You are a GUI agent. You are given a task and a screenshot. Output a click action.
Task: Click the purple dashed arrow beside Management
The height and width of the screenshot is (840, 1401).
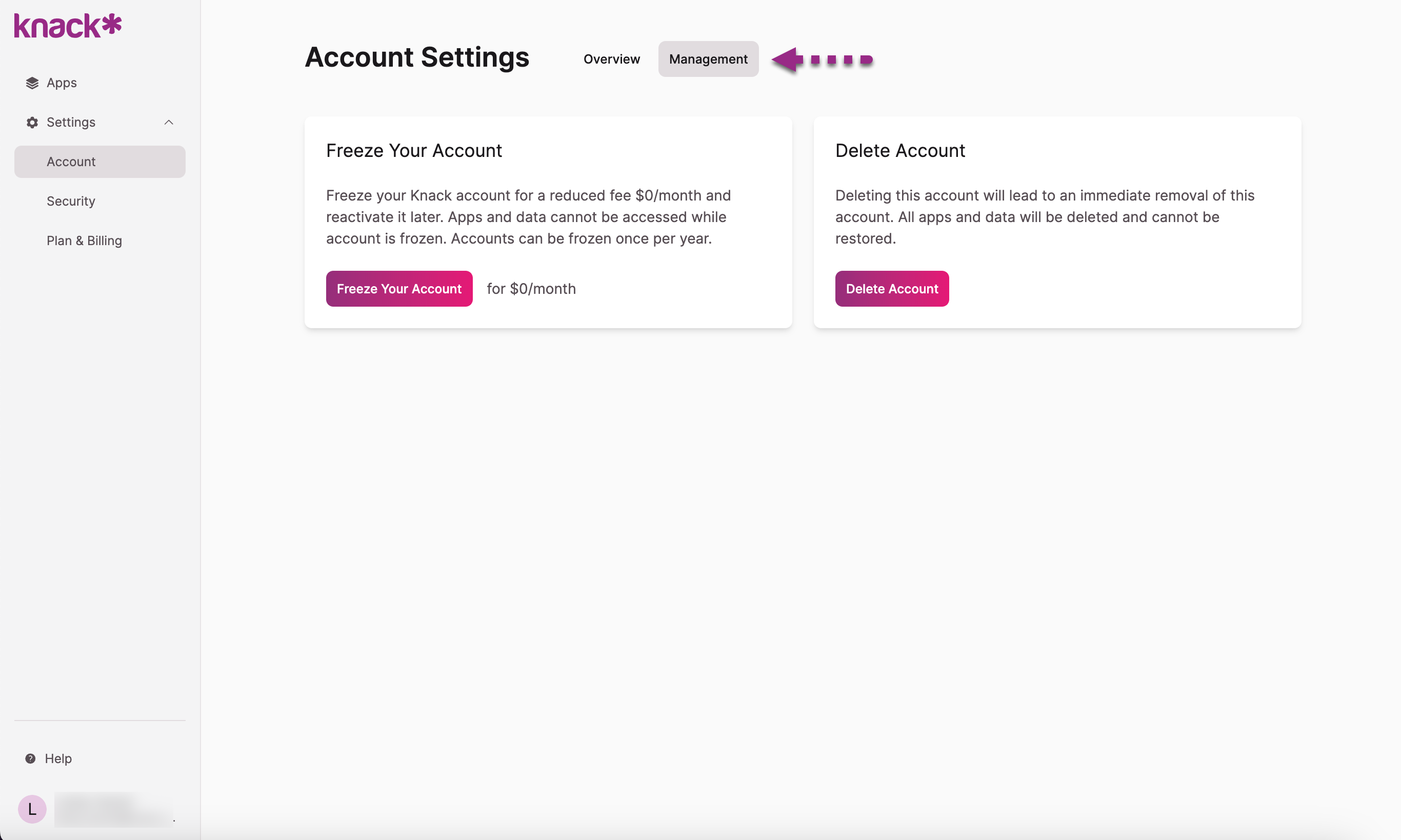click(x=822, y=59)
